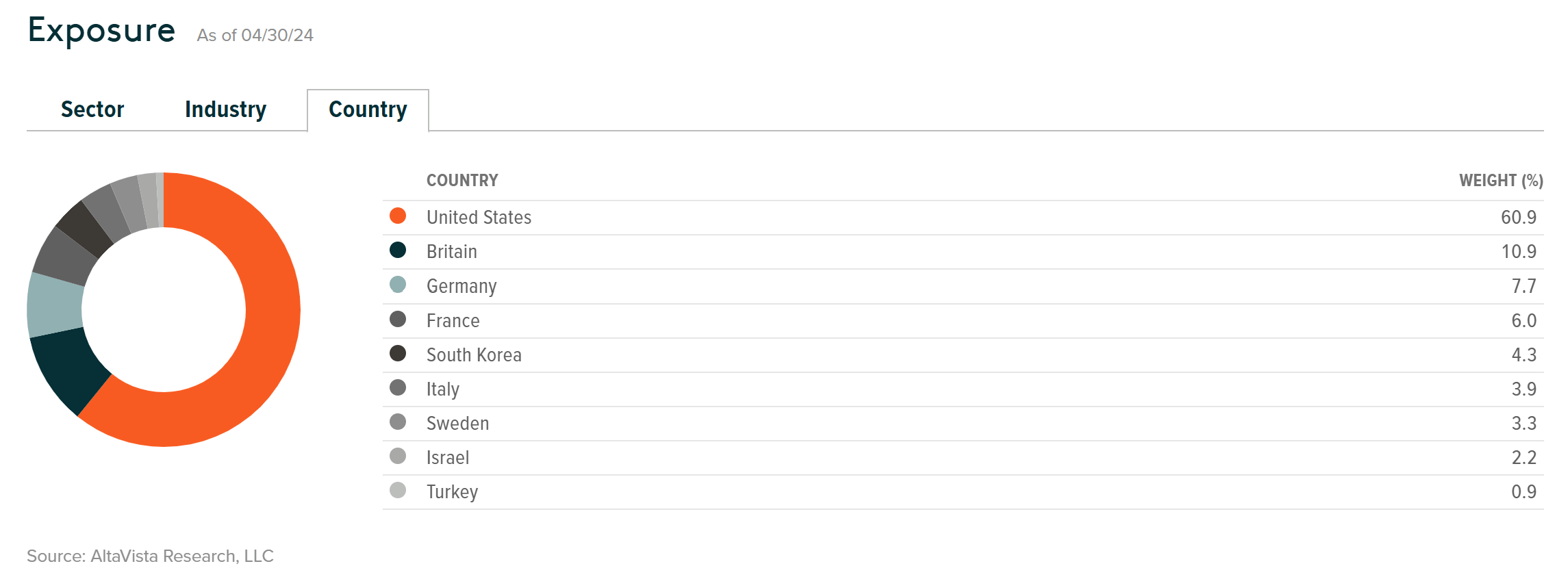
Task: Select the Country tab
Action: point(368,110)
